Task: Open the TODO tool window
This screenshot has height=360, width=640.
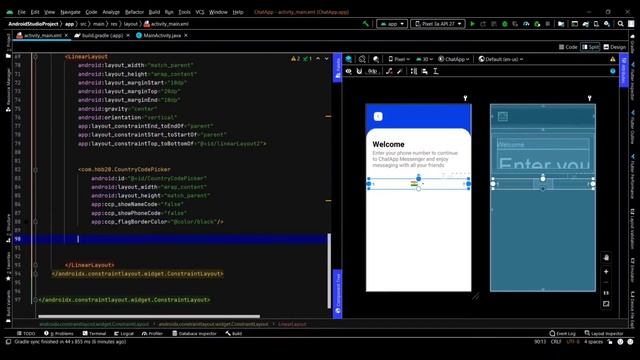Action: [x=26, y=333]
